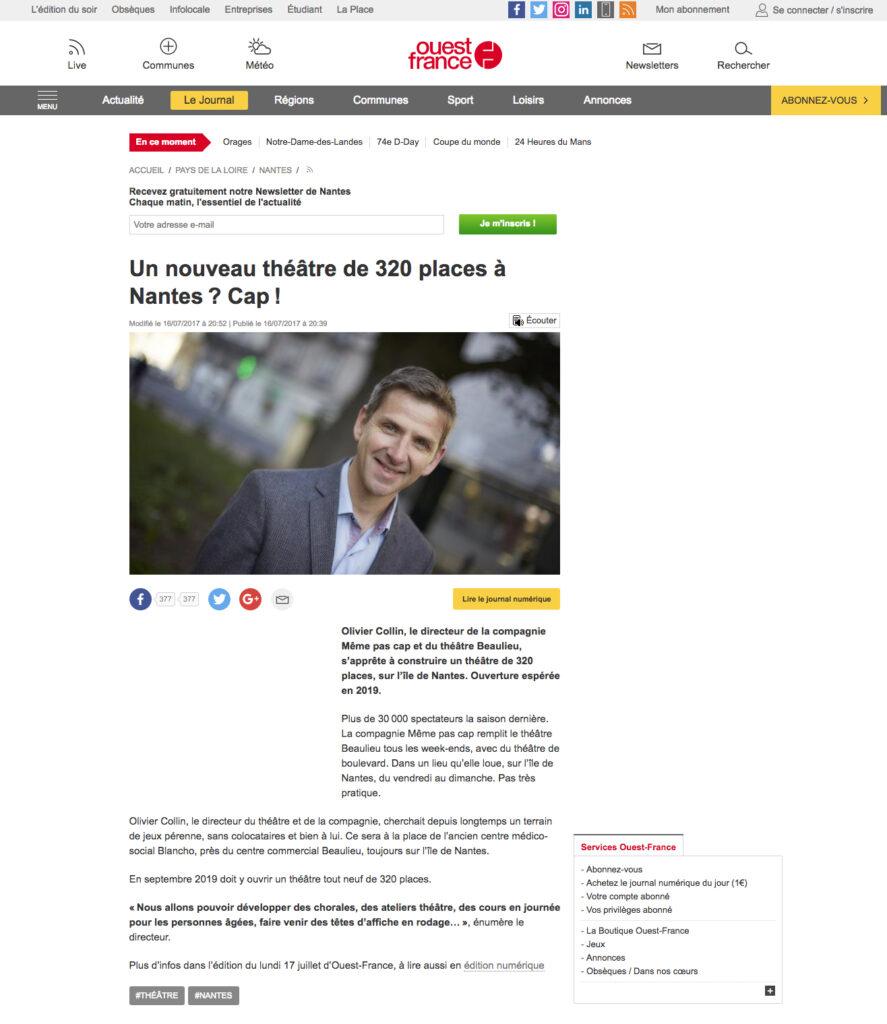Open the Instagram icon in top bar

561,10
